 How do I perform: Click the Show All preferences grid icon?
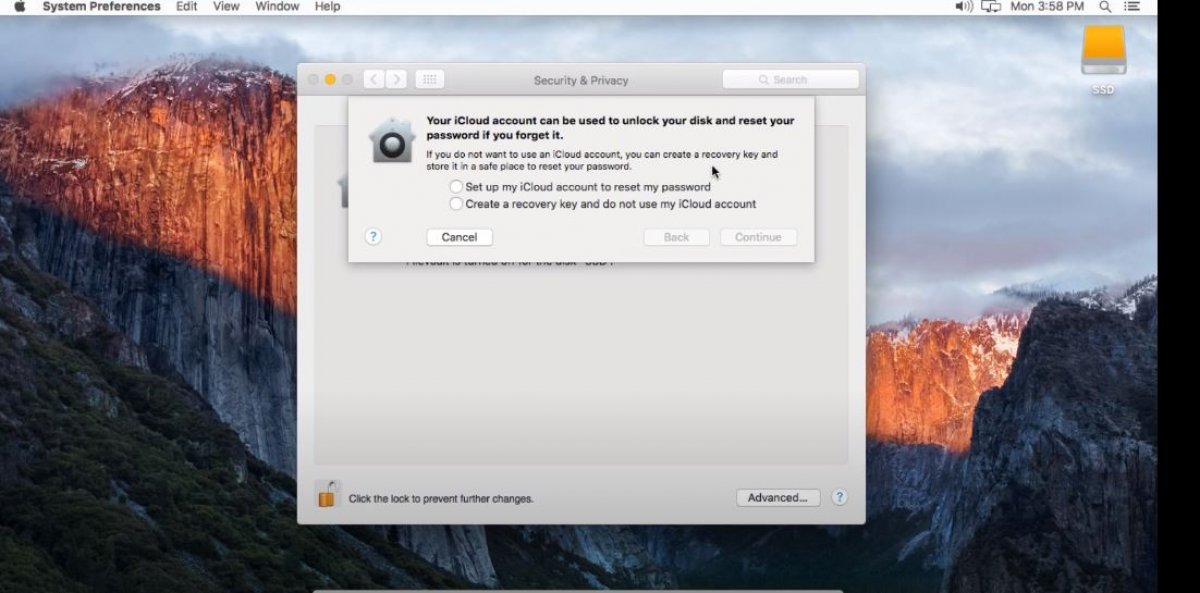click(428, 79)
